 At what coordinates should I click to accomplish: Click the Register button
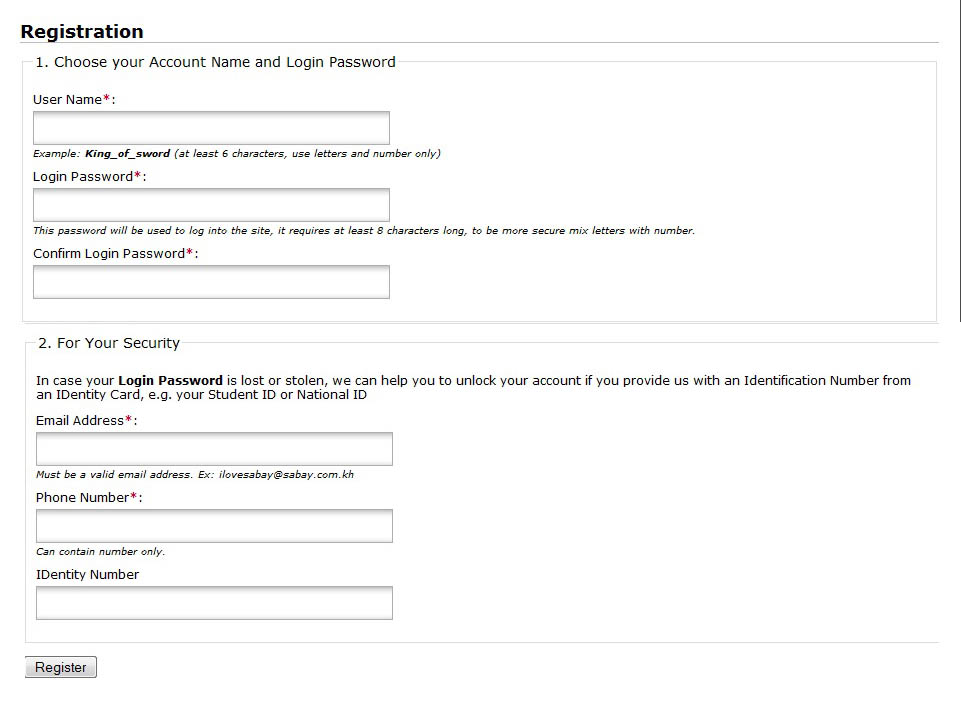click(x=60, y=666)
